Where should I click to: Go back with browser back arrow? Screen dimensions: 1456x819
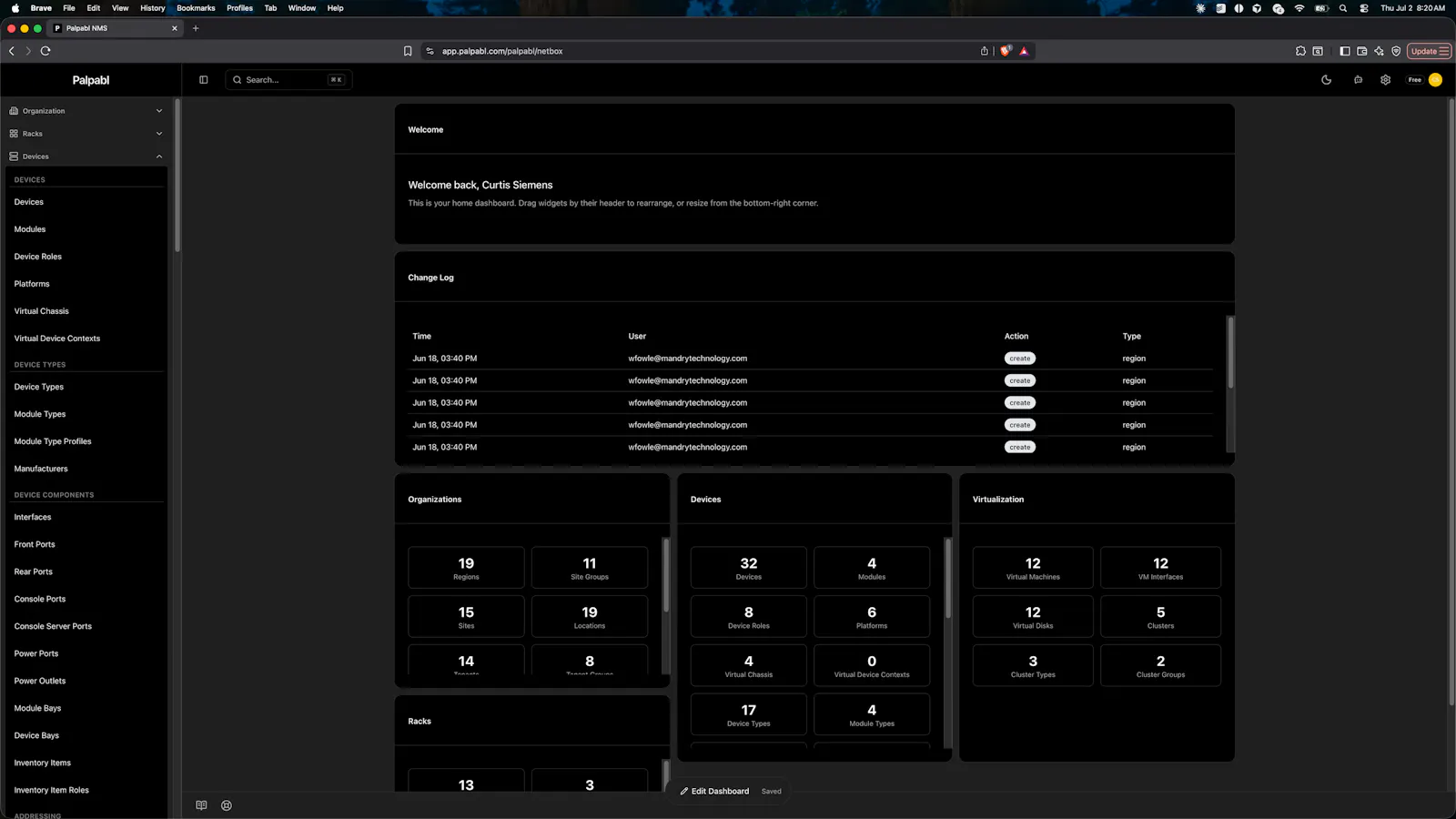tap(12, 51)
